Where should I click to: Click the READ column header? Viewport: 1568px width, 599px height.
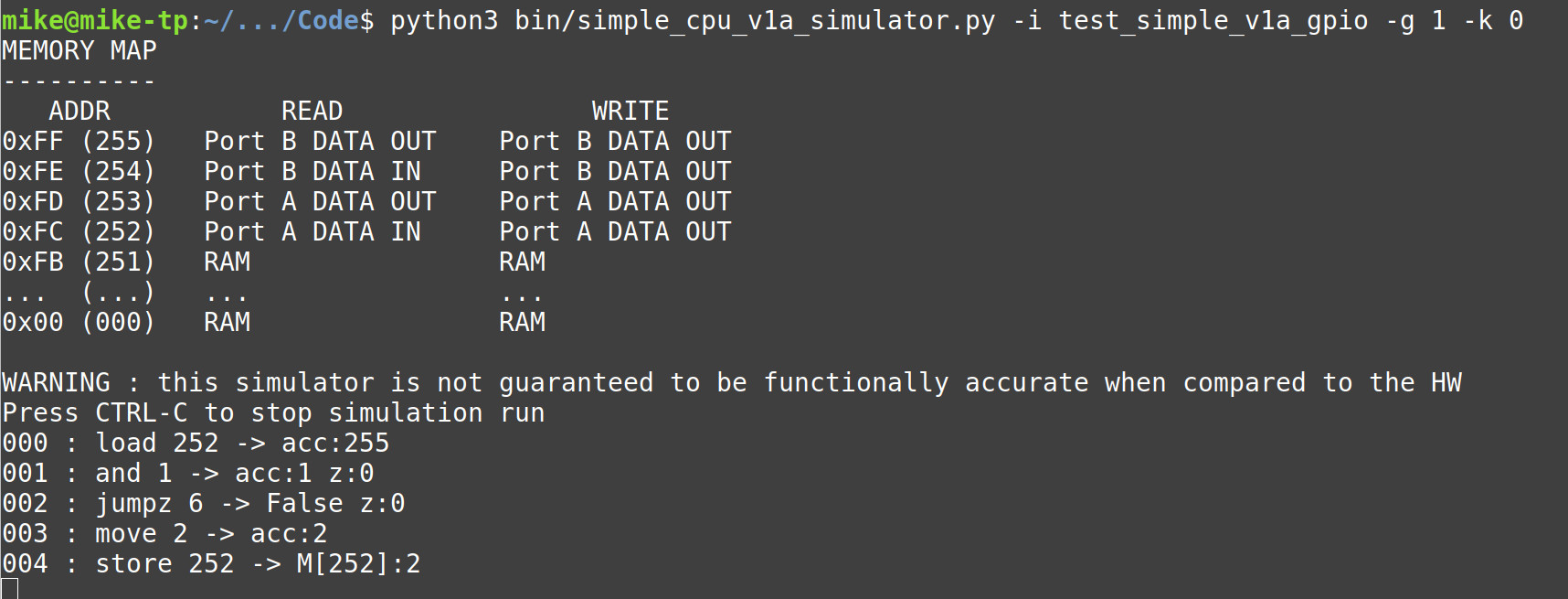click(312, 111)
